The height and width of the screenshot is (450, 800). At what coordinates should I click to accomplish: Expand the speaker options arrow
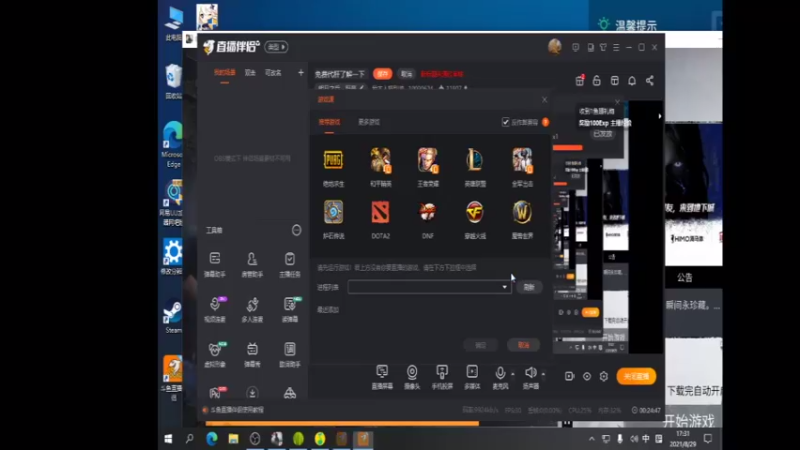click(543, 374)
